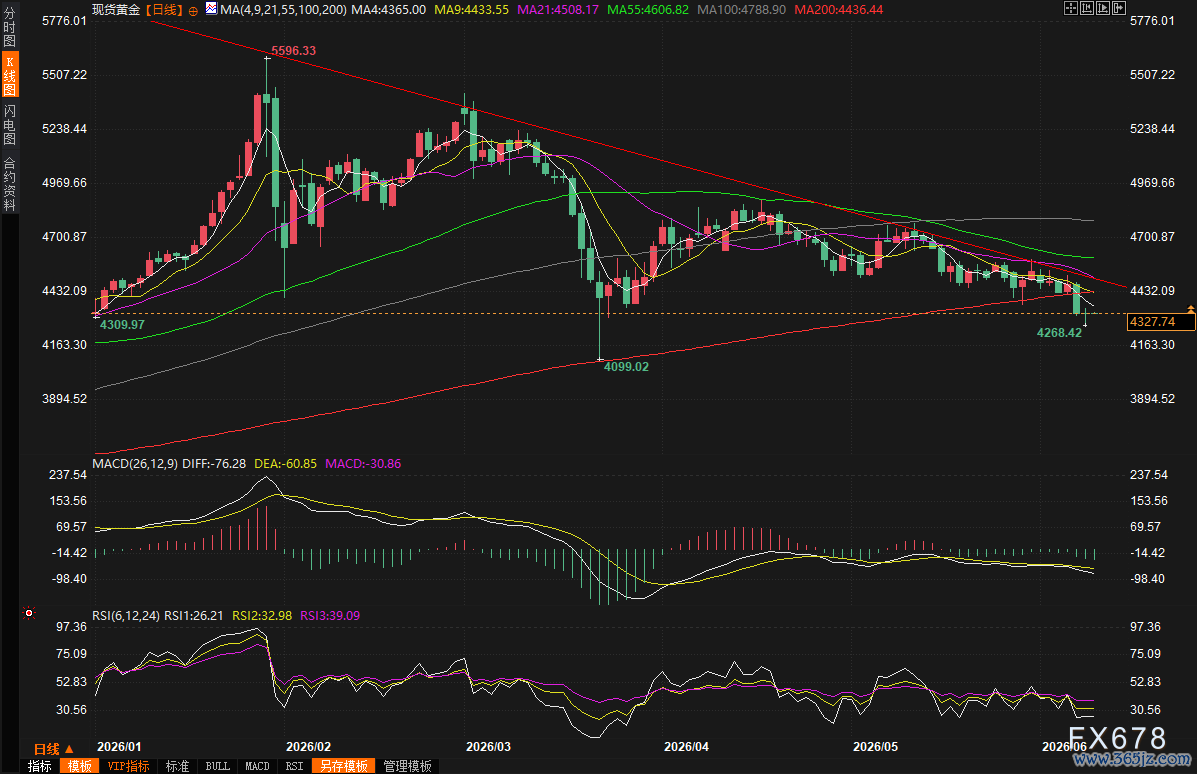
Task: Click the MA indicator chart icon before MA(4,9,21...)
Action: click(x=211, y=9)
